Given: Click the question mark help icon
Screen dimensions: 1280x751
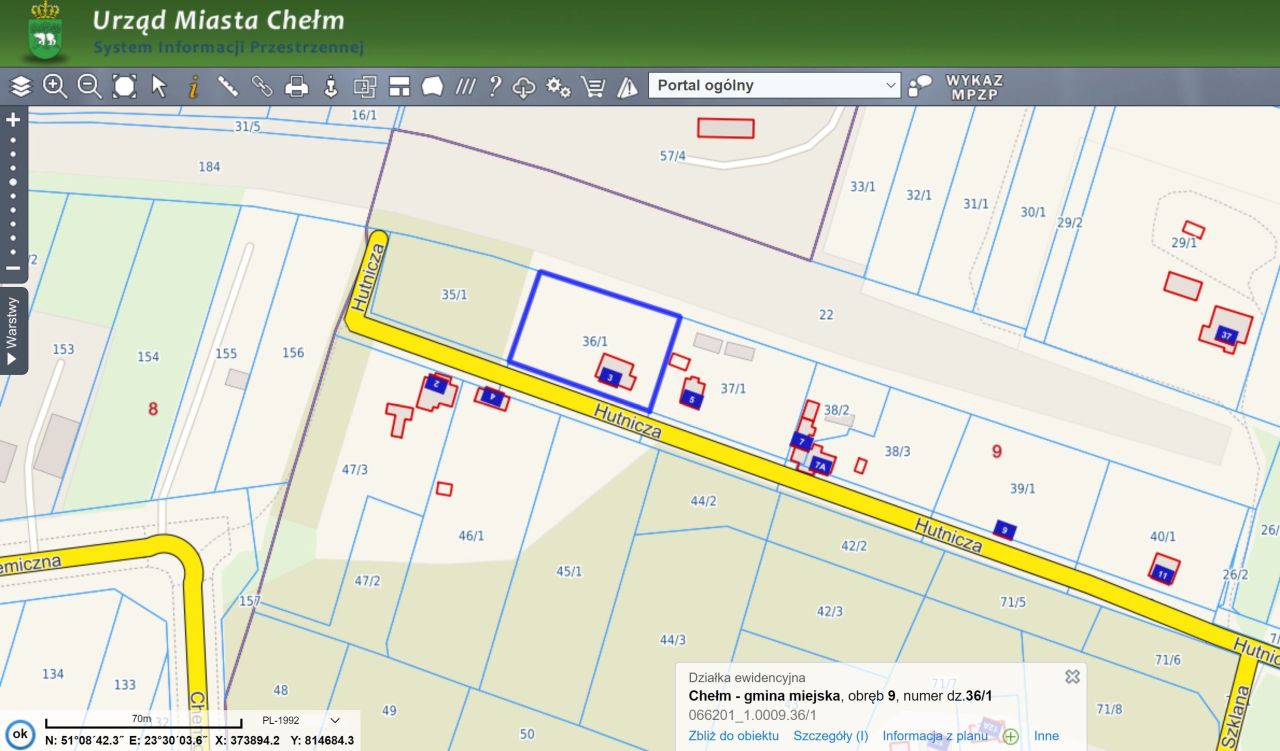Looking at the screenshot, I should point(494,86).
